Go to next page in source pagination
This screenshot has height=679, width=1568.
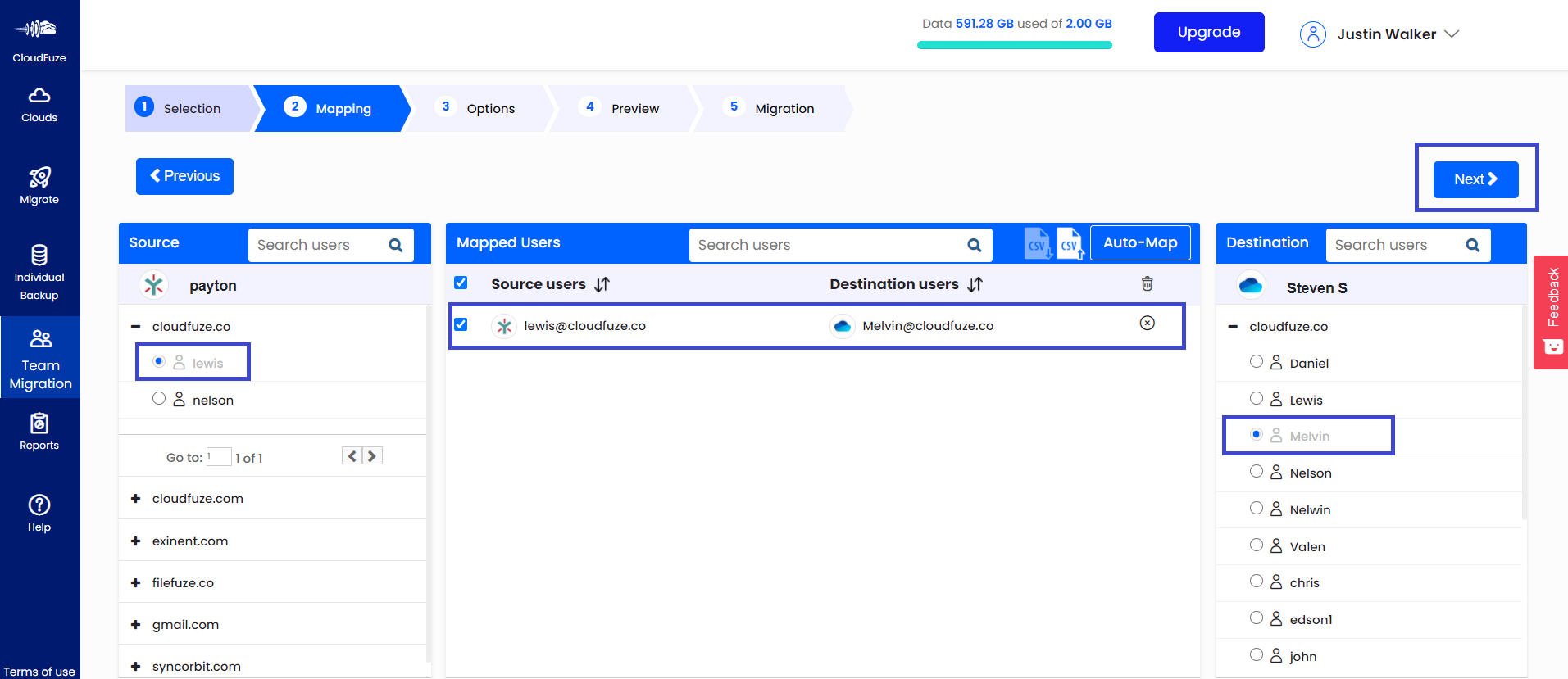(x=372, y=456)
